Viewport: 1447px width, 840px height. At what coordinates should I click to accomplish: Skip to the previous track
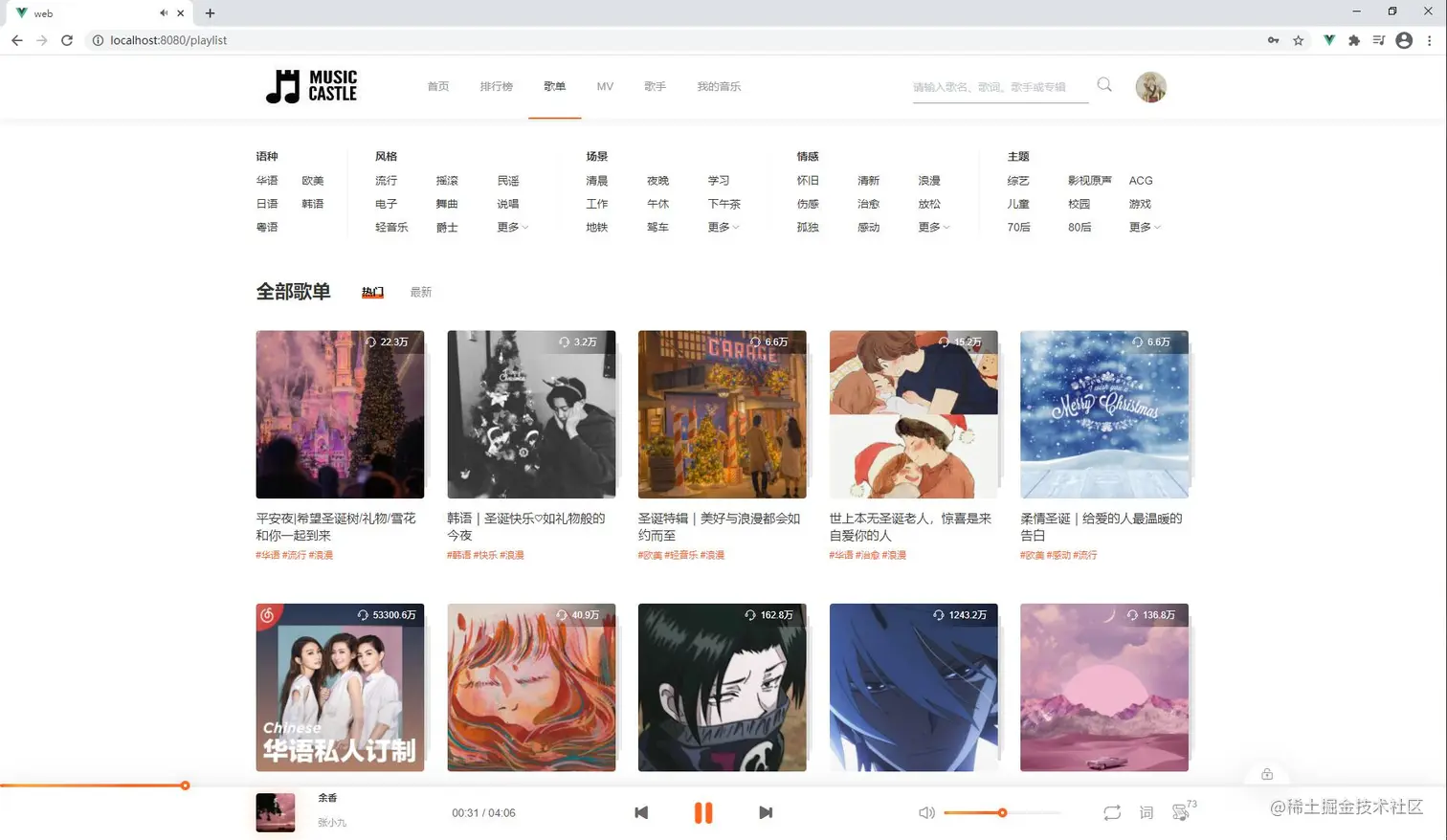point(641,812)
